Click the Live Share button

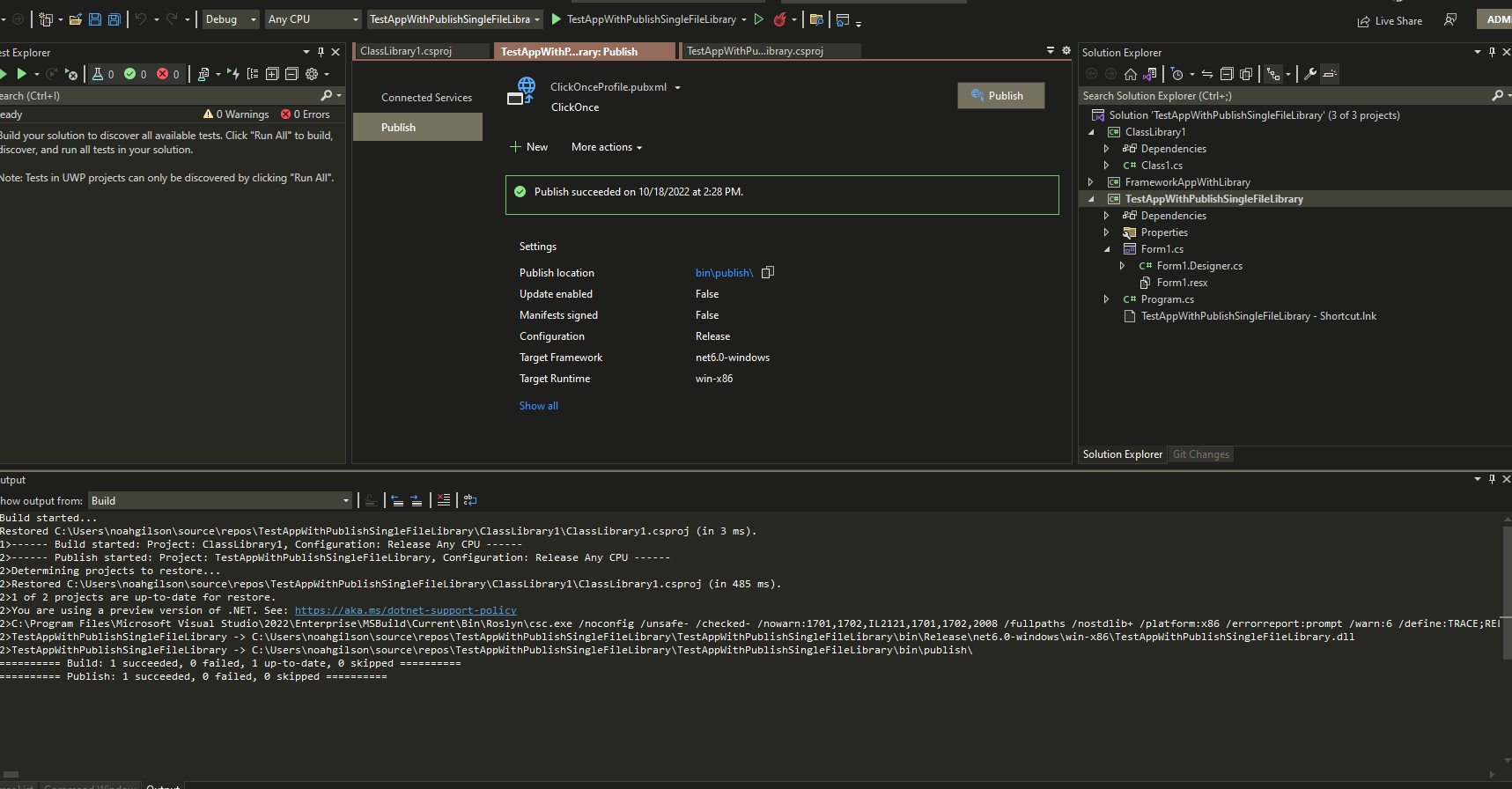click(1390, 20)
